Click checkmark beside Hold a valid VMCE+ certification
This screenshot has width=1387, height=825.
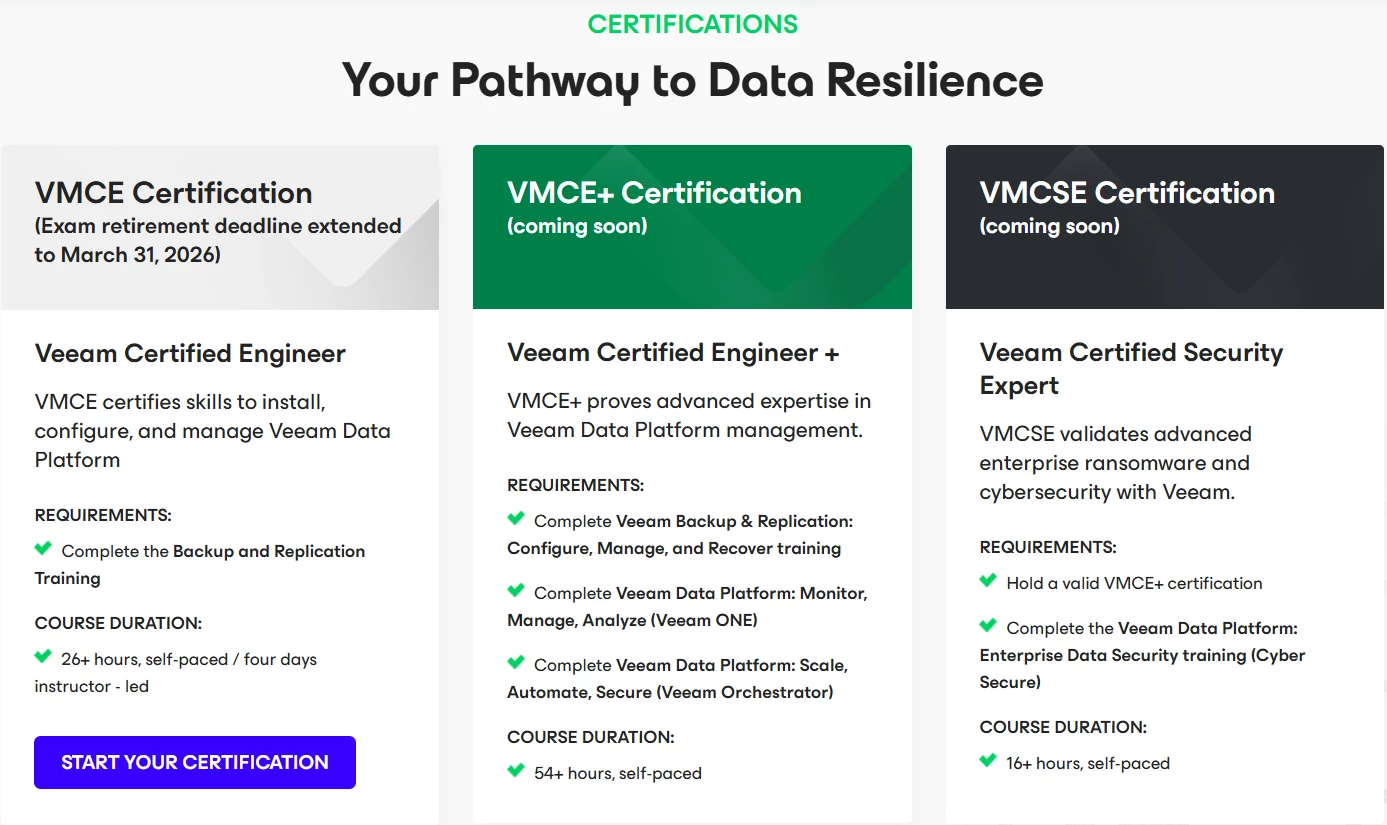(988, 580)
